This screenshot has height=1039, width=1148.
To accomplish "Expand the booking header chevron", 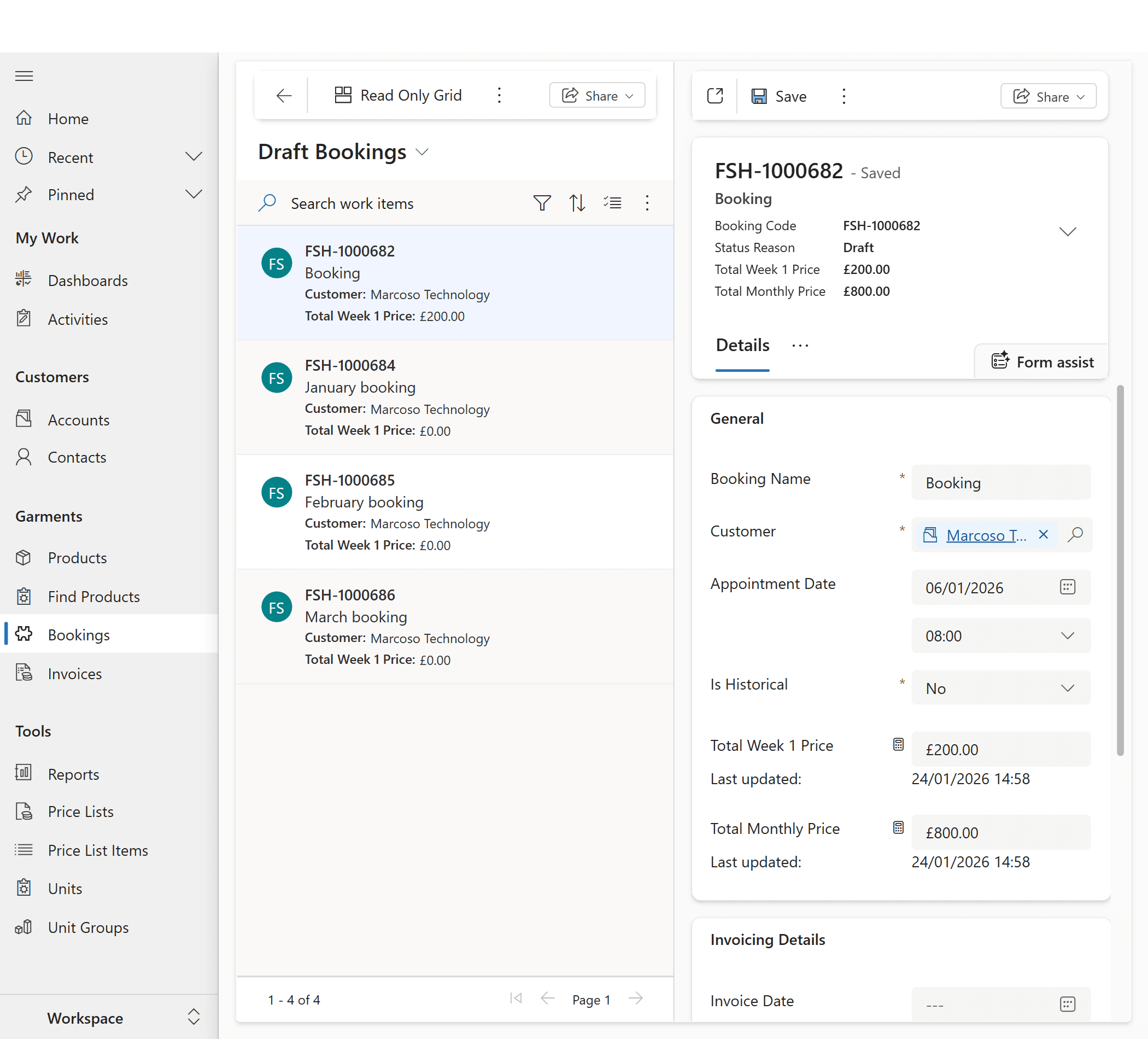I will tap(1067, 231).
